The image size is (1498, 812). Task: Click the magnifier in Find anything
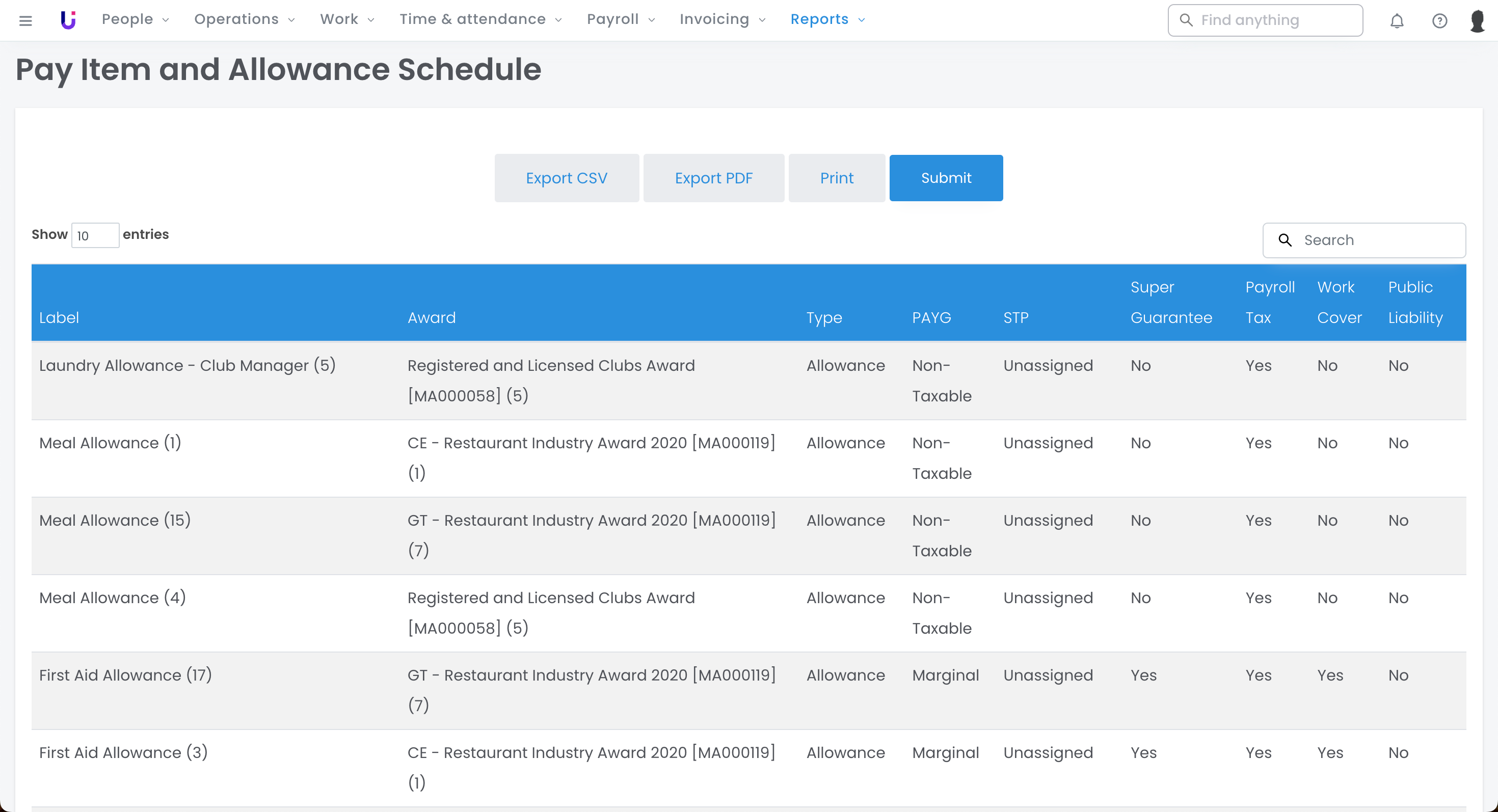point(1186,20)
